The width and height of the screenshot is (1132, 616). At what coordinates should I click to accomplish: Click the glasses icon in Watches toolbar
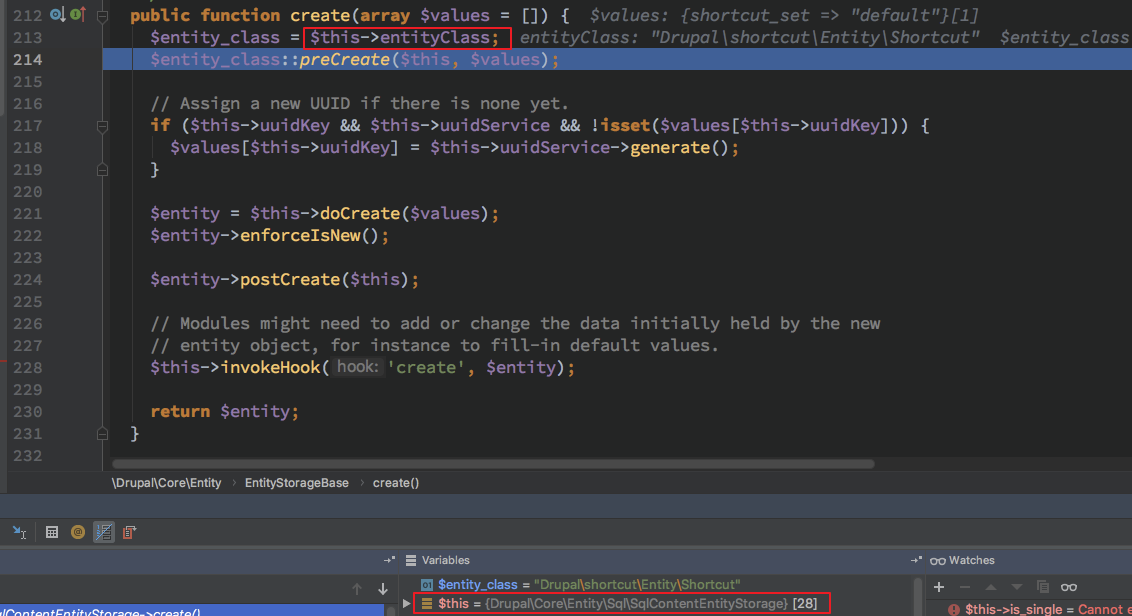coord(1069,587)
